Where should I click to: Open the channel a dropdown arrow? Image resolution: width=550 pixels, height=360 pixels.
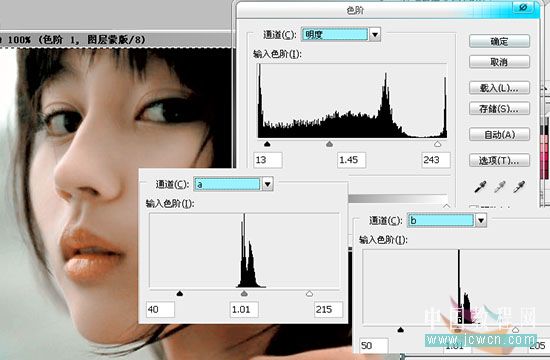tap(267, 184)
